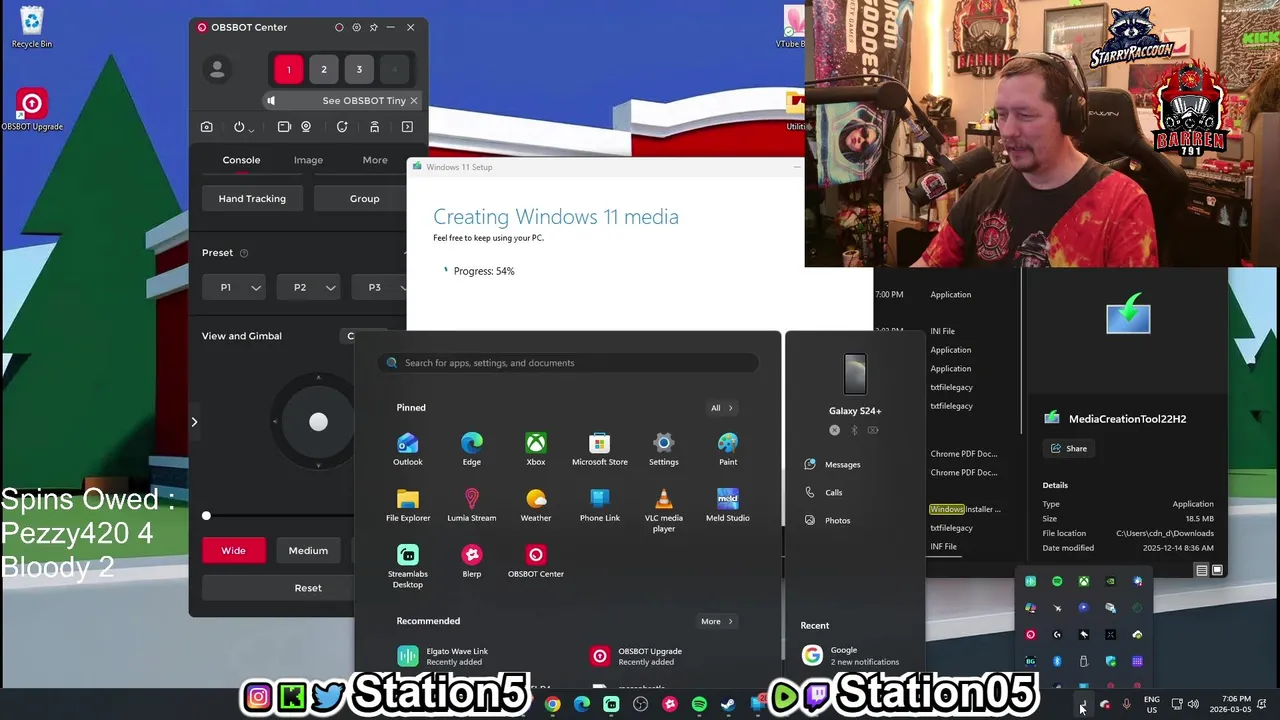Image resolution: width=1280 pixels, height=720 pixels.
Task: Click the Preset help info icon
Action: (x=244, y=253)
